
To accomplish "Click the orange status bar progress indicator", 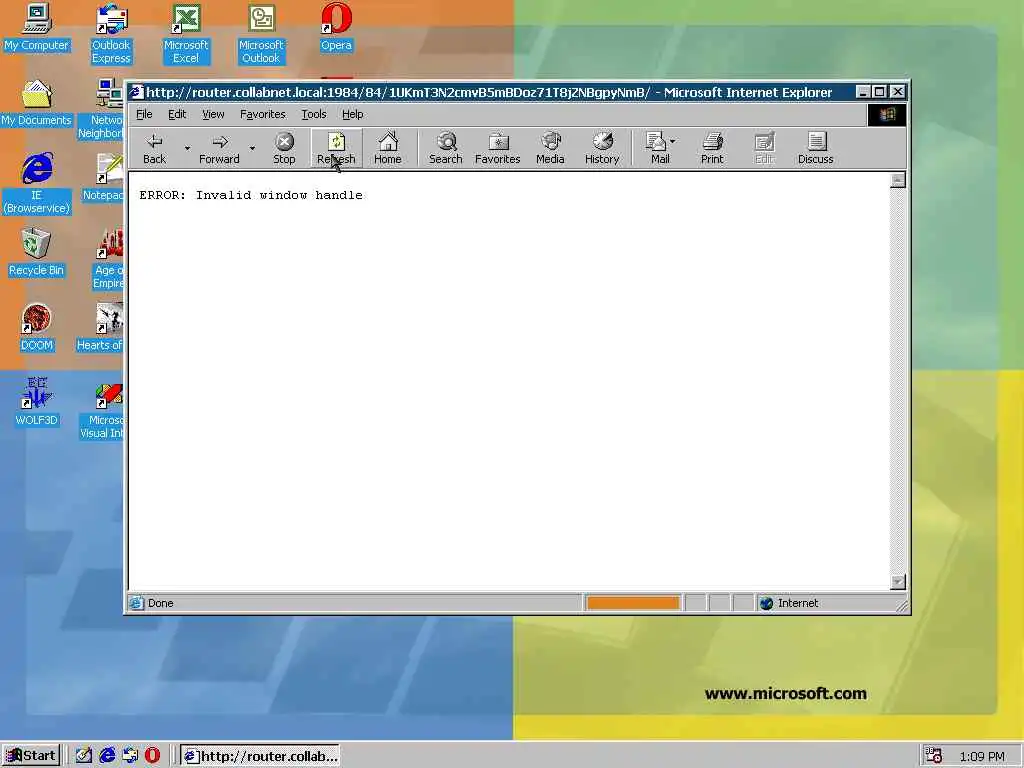I will pos(633,603).
